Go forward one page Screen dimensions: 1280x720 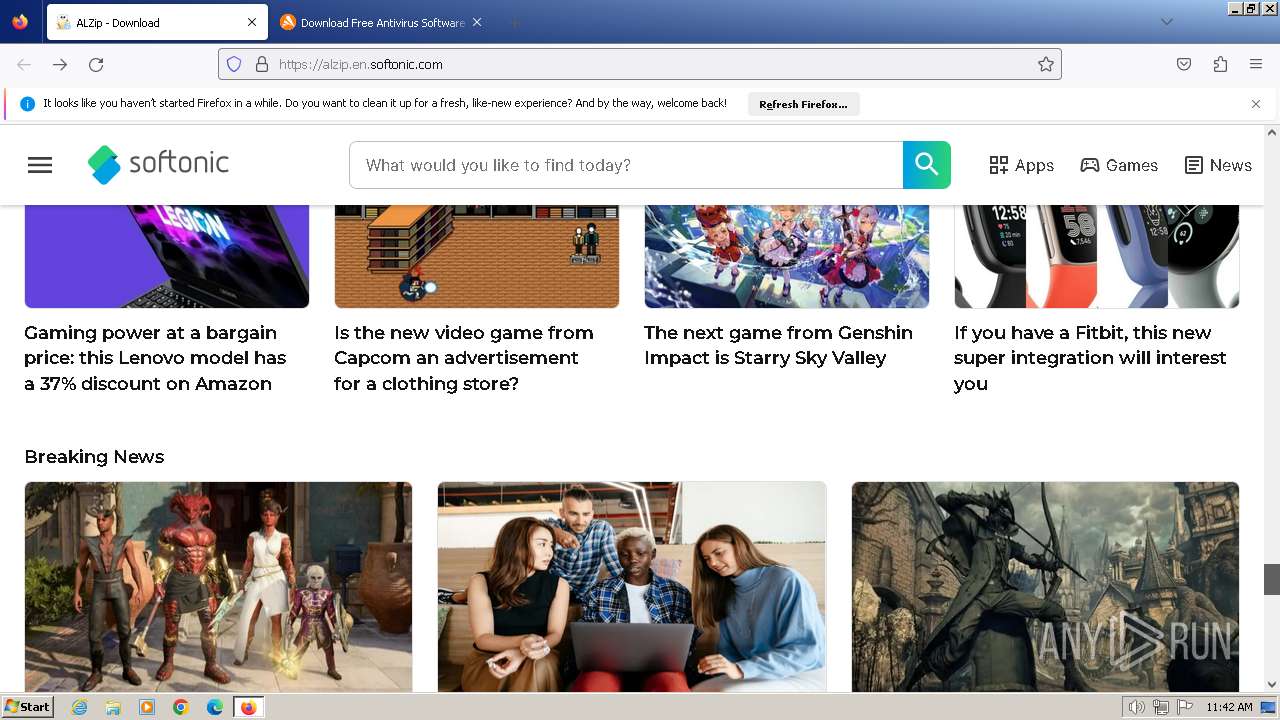(x=60, y=64)
